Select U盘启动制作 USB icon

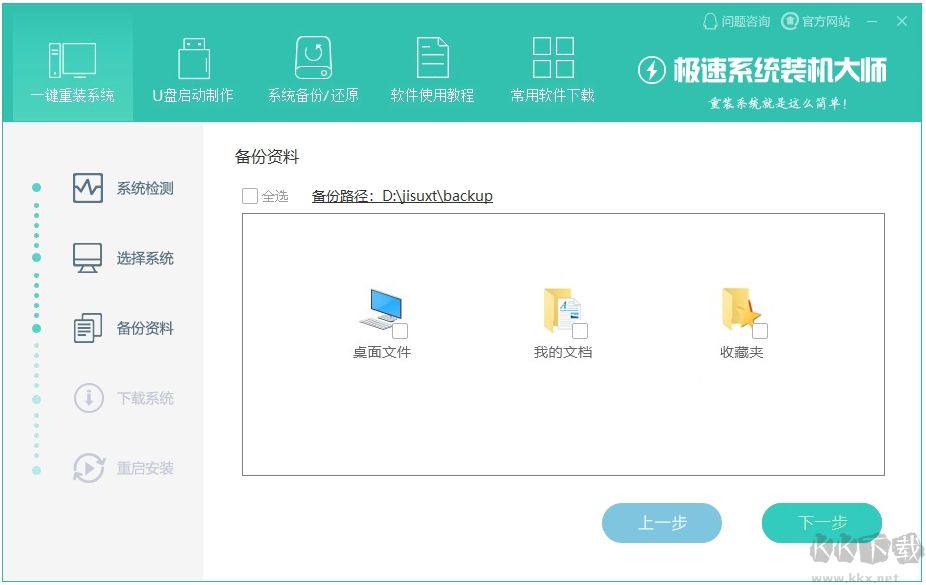coord(193,59)
